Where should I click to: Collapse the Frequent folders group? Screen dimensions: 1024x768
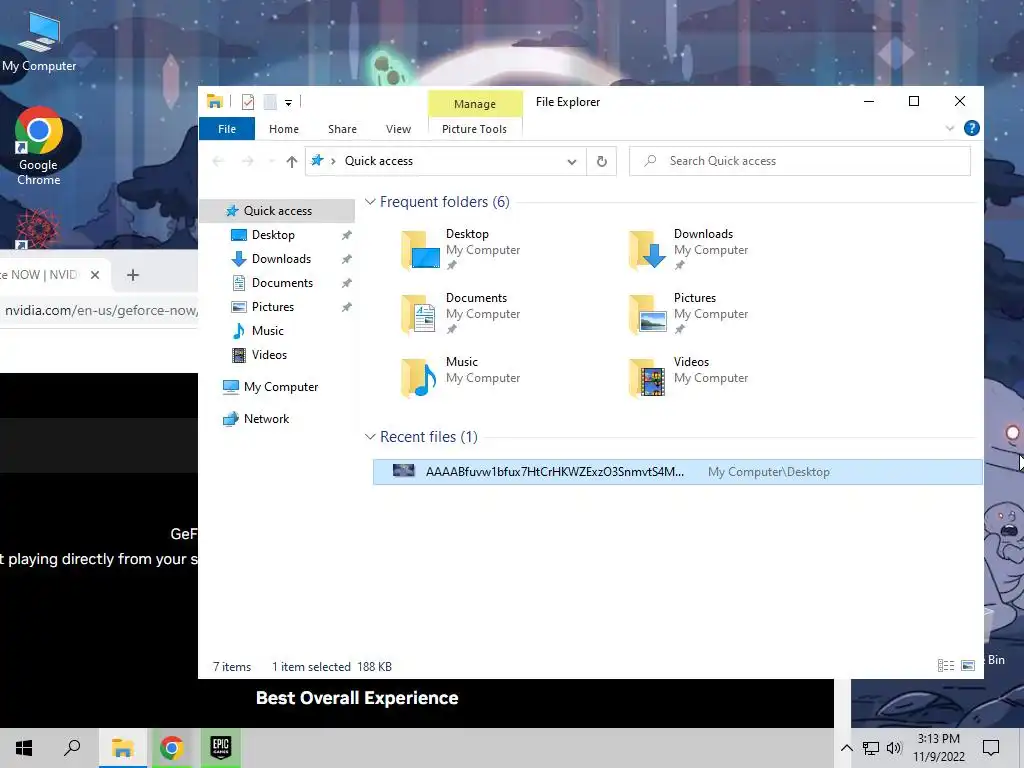click(x=370, y=202)
